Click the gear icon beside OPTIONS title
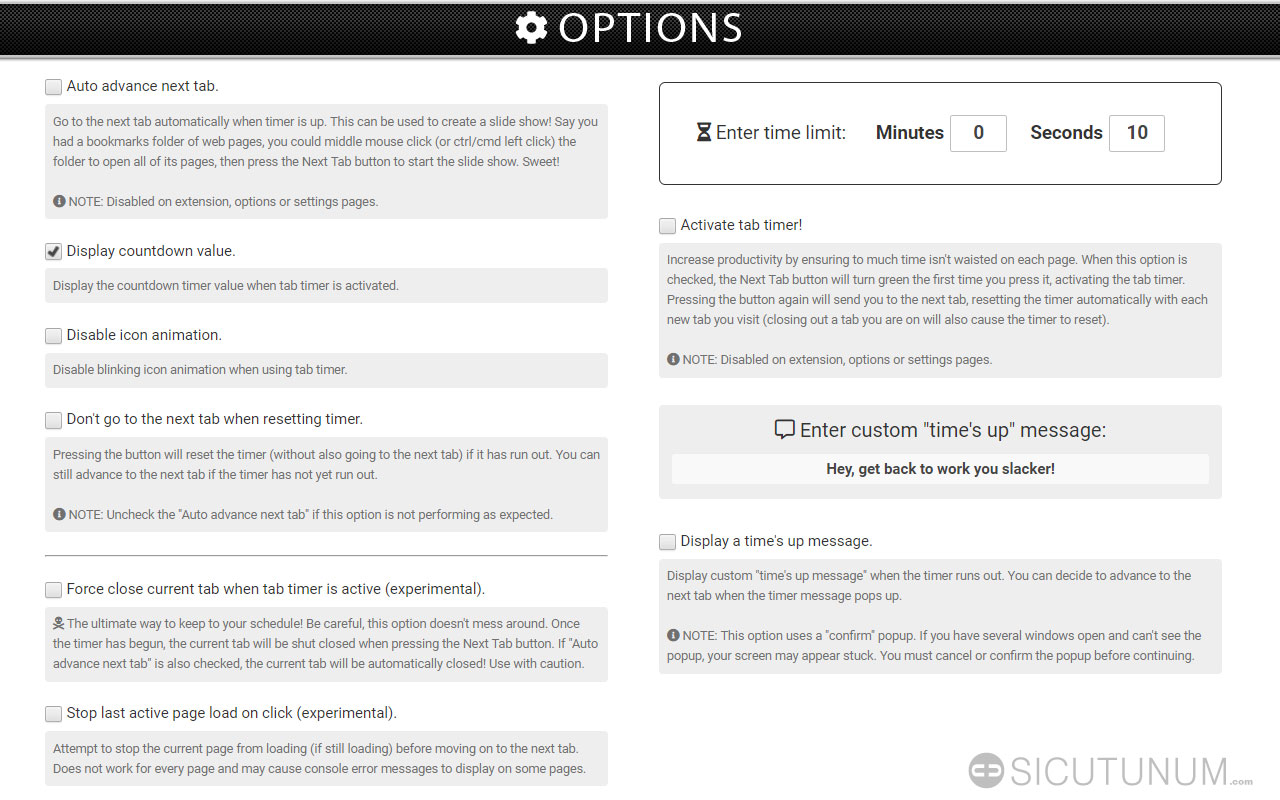This screenshot has height=800, width=1280. click(x=531, y=28)
